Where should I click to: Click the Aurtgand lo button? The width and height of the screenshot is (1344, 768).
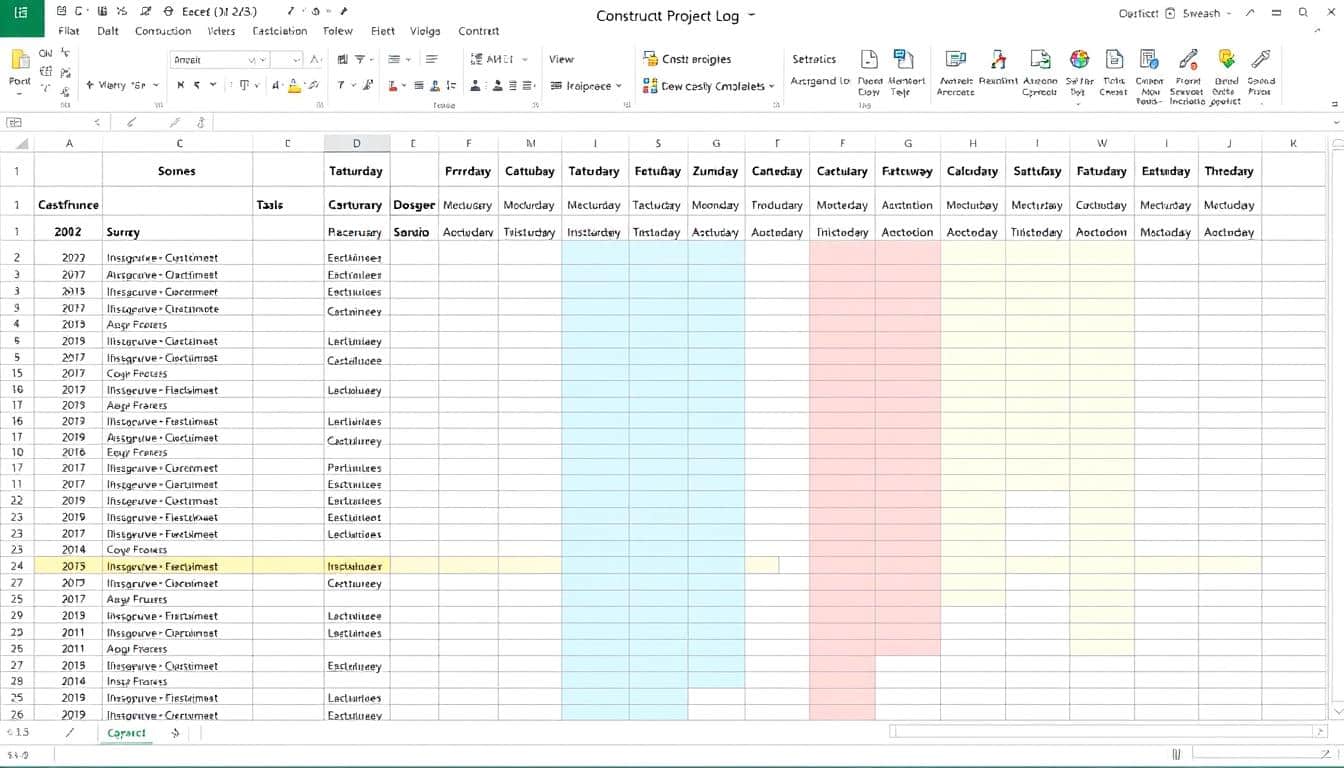(x=819, y=81)
